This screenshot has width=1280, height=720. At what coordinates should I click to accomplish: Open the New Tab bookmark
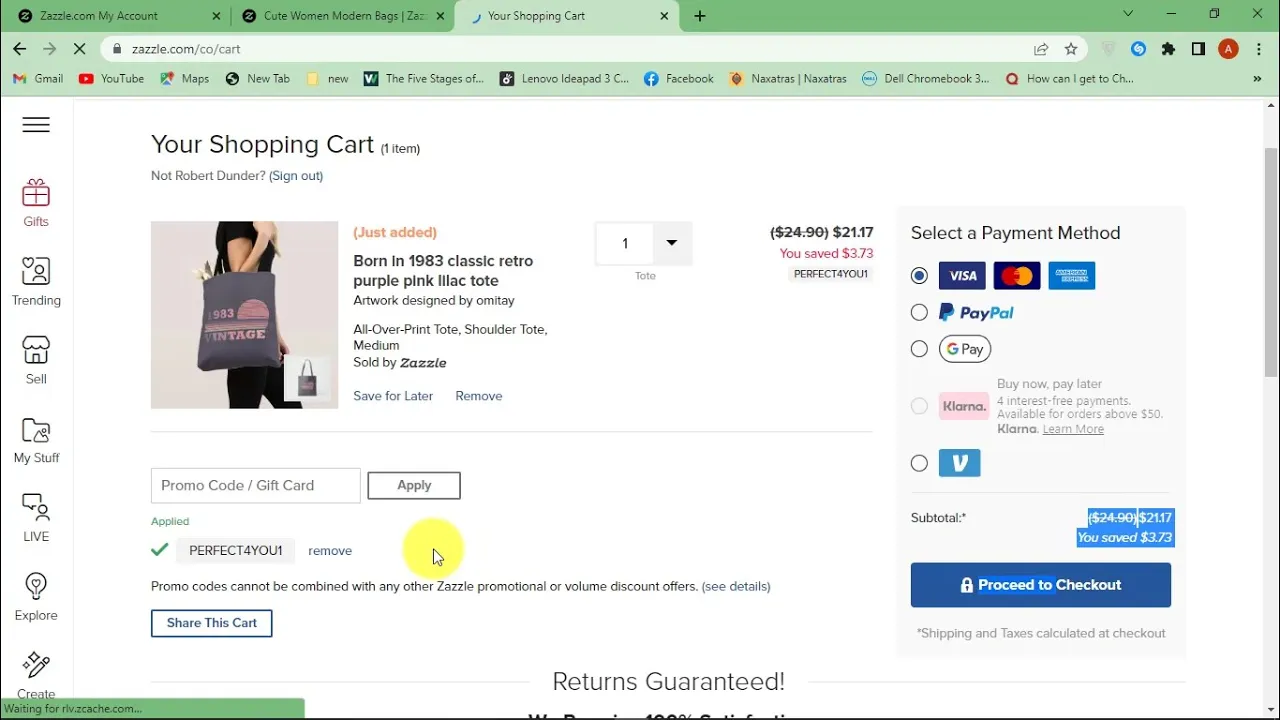257,79
